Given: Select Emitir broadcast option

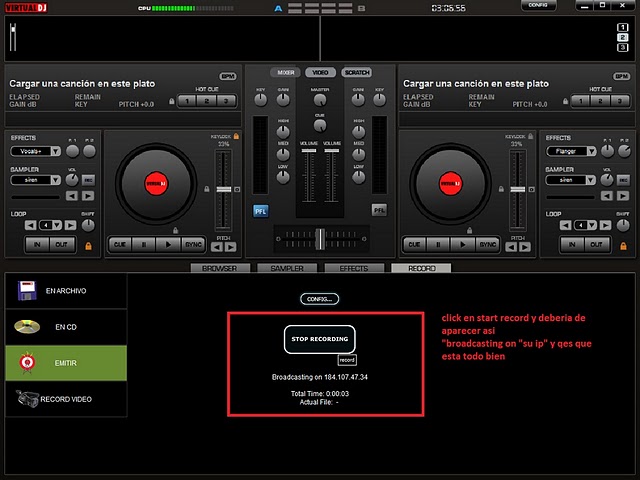Looking at the screenshot, I should (x=66, y=363).
